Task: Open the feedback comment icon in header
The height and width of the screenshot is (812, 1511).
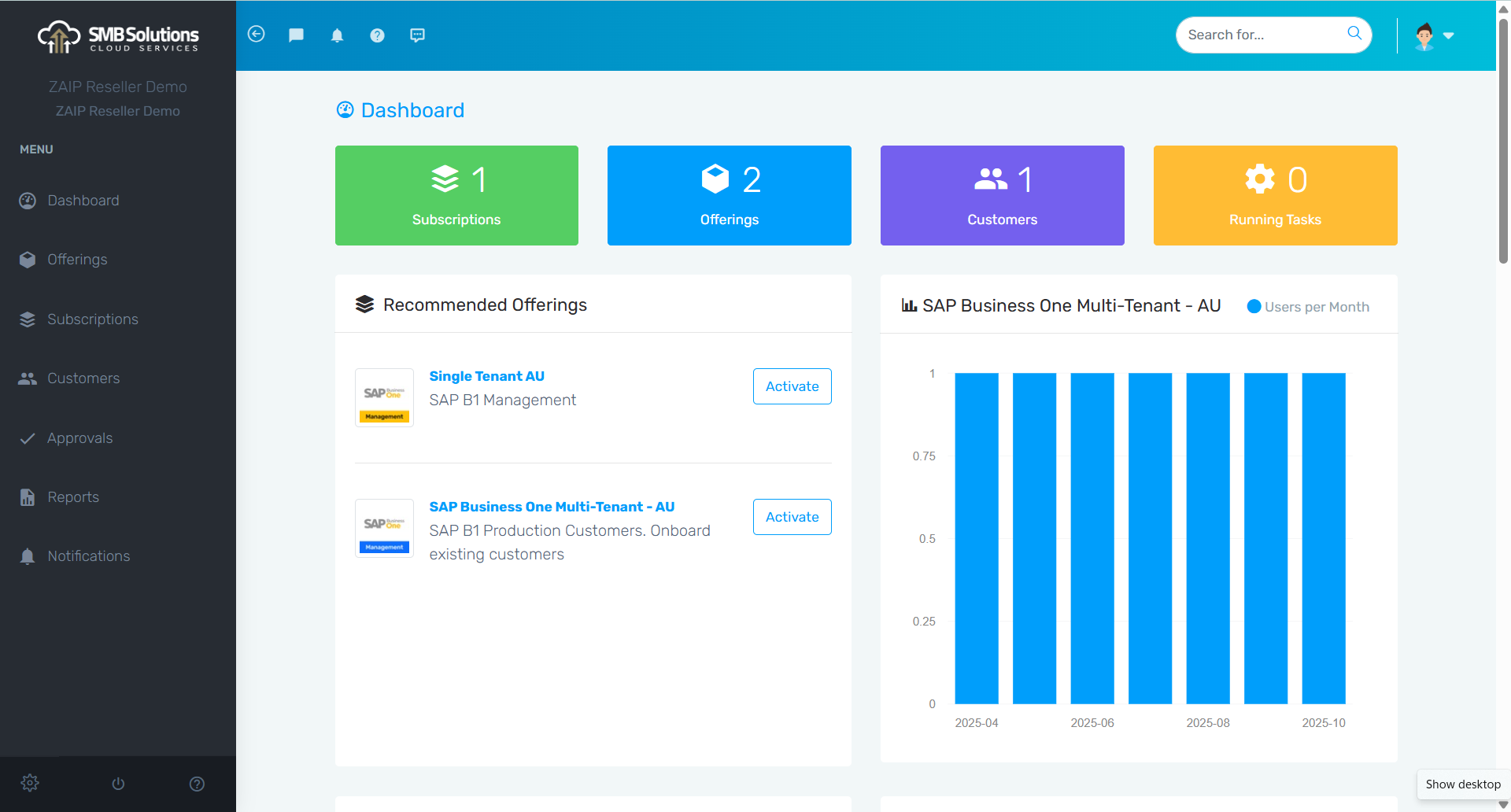Action: (417, 35)
